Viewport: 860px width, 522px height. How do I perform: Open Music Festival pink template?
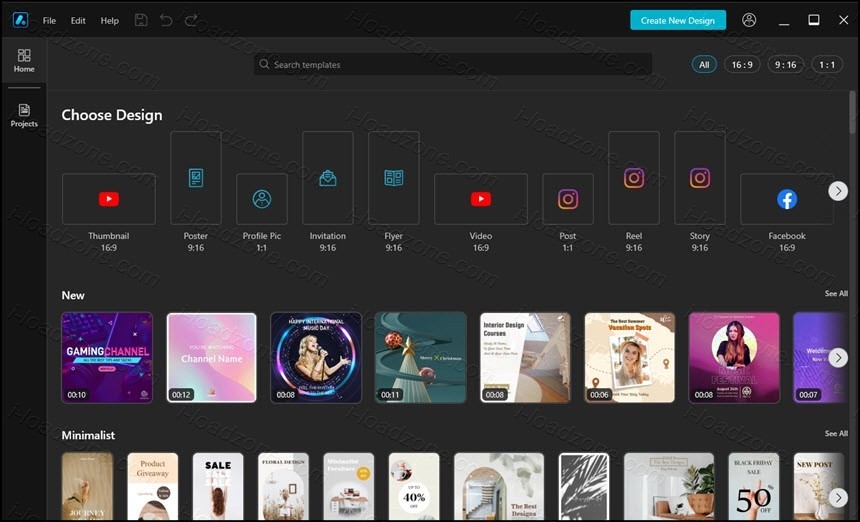(734, 358)
